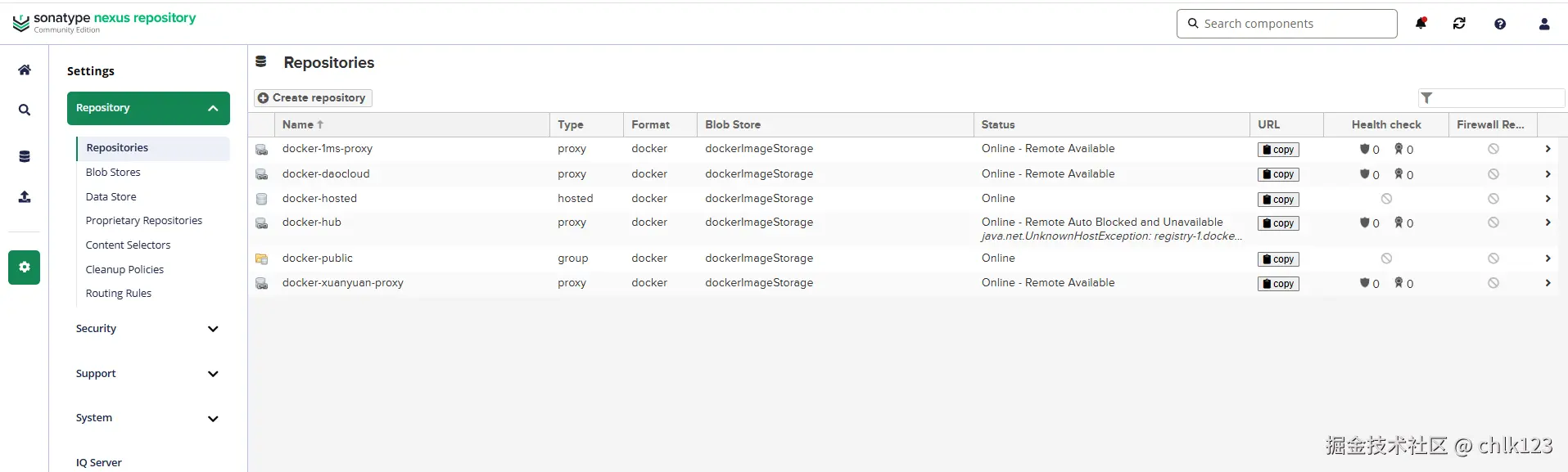Click the 'hosted' type cell
Viewport: 1568px width, 472px height.
point(575,199)
